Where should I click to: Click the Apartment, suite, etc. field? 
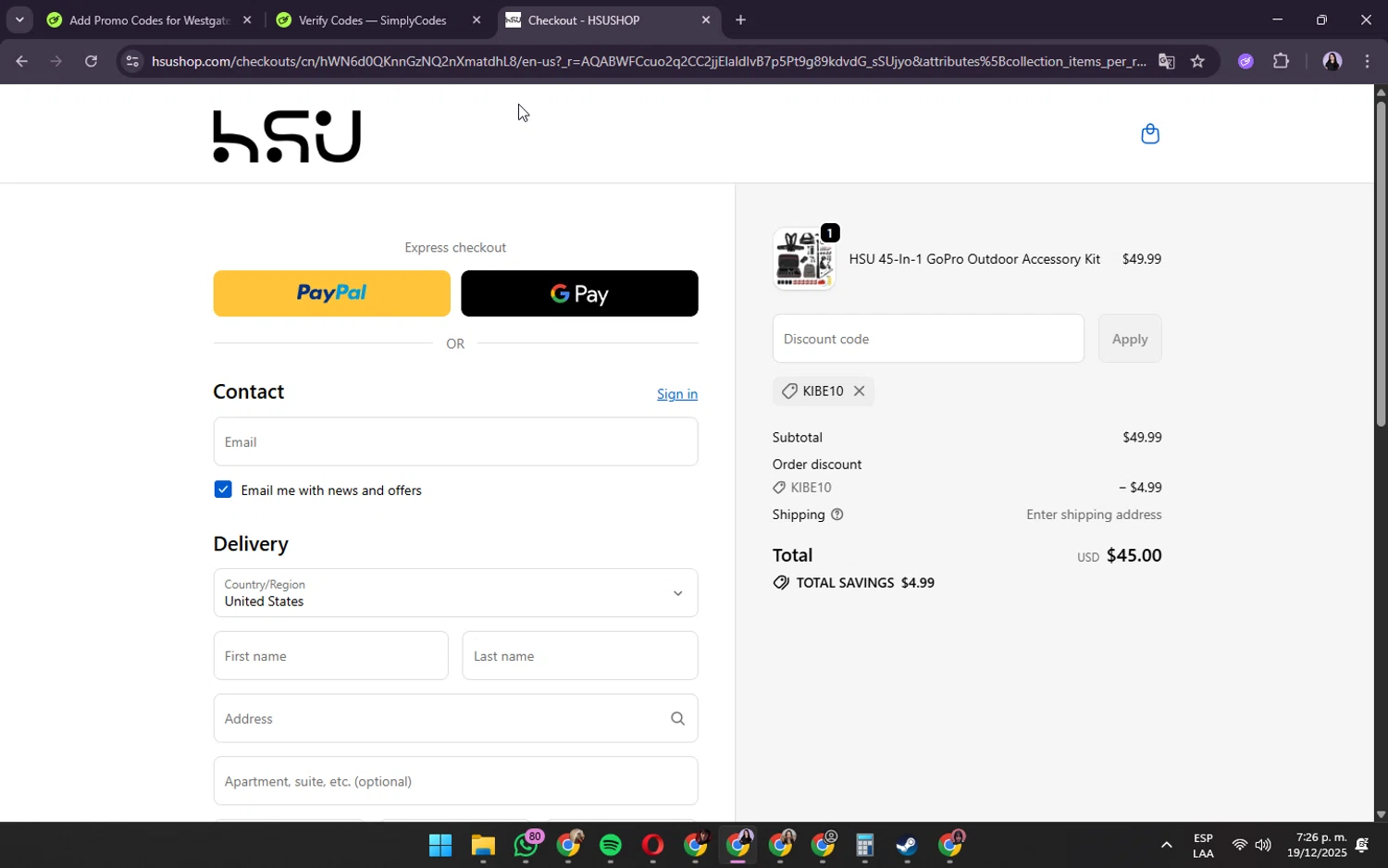(455, 781)
